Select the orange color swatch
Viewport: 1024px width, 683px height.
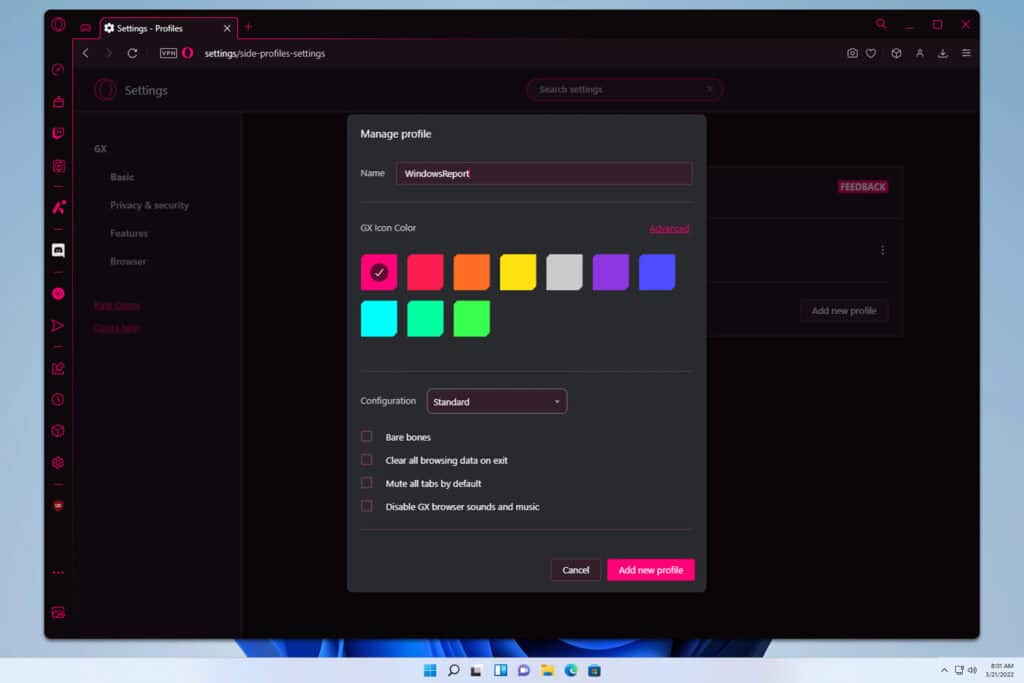point(472,272)
